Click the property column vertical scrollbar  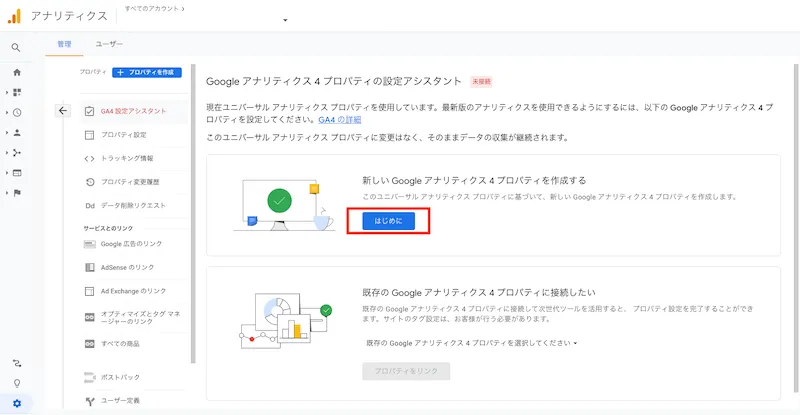coord(193,213)
